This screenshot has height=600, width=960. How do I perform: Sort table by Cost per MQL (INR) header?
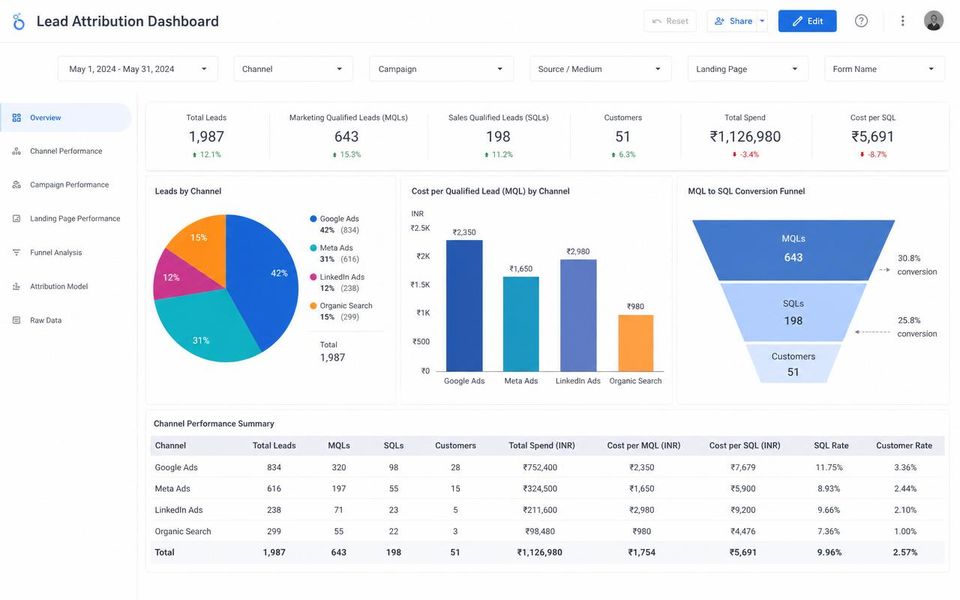click(x=643, y=446)
